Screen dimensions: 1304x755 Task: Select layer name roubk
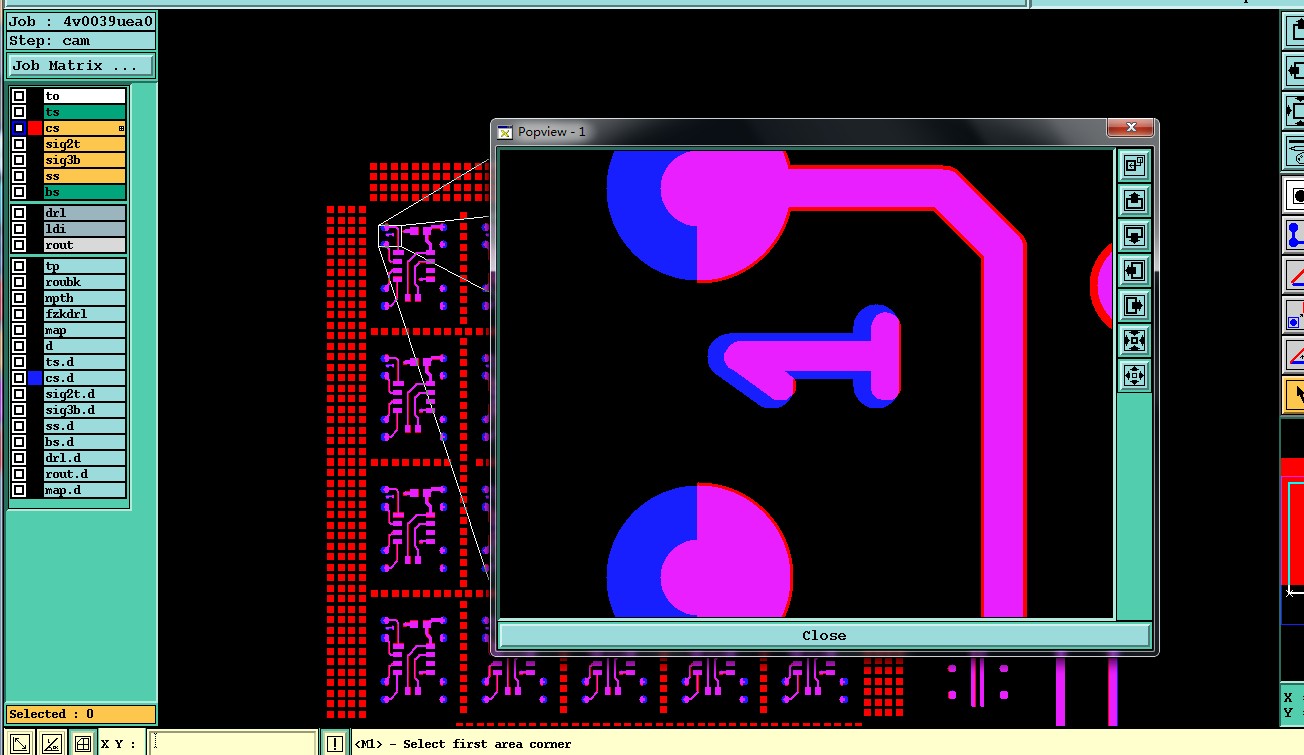click(x=85, y=282)
